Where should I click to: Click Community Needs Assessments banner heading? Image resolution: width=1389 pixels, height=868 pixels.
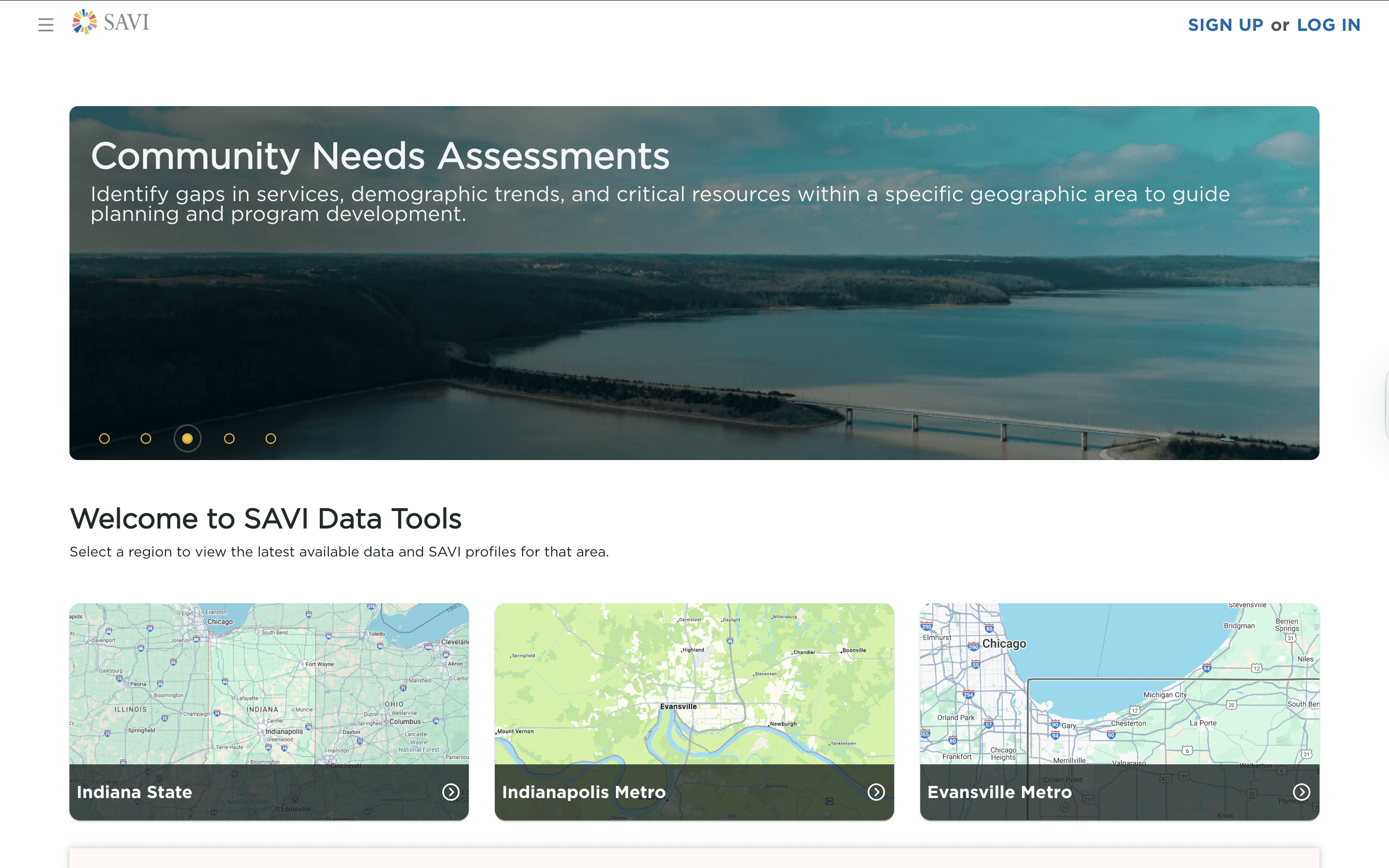pos(380,156)
